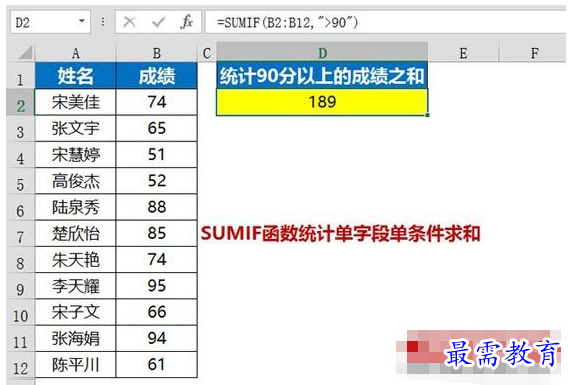Click the cell containing 宋美佳
Viewport: 568px width, 385px height.
pyautogui.click(x=75, y=102)
